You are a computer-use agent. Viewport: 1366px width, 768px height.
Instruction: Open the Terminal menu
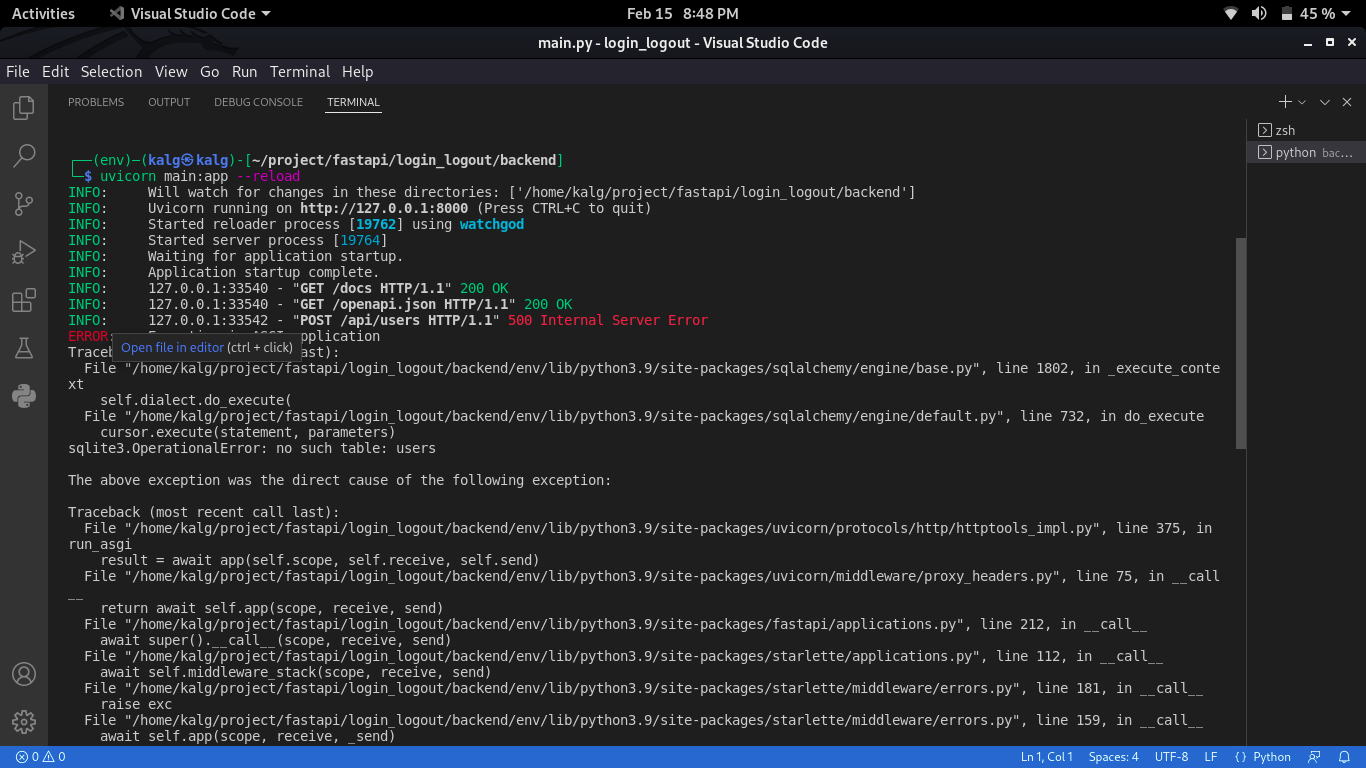pos(299,71)
